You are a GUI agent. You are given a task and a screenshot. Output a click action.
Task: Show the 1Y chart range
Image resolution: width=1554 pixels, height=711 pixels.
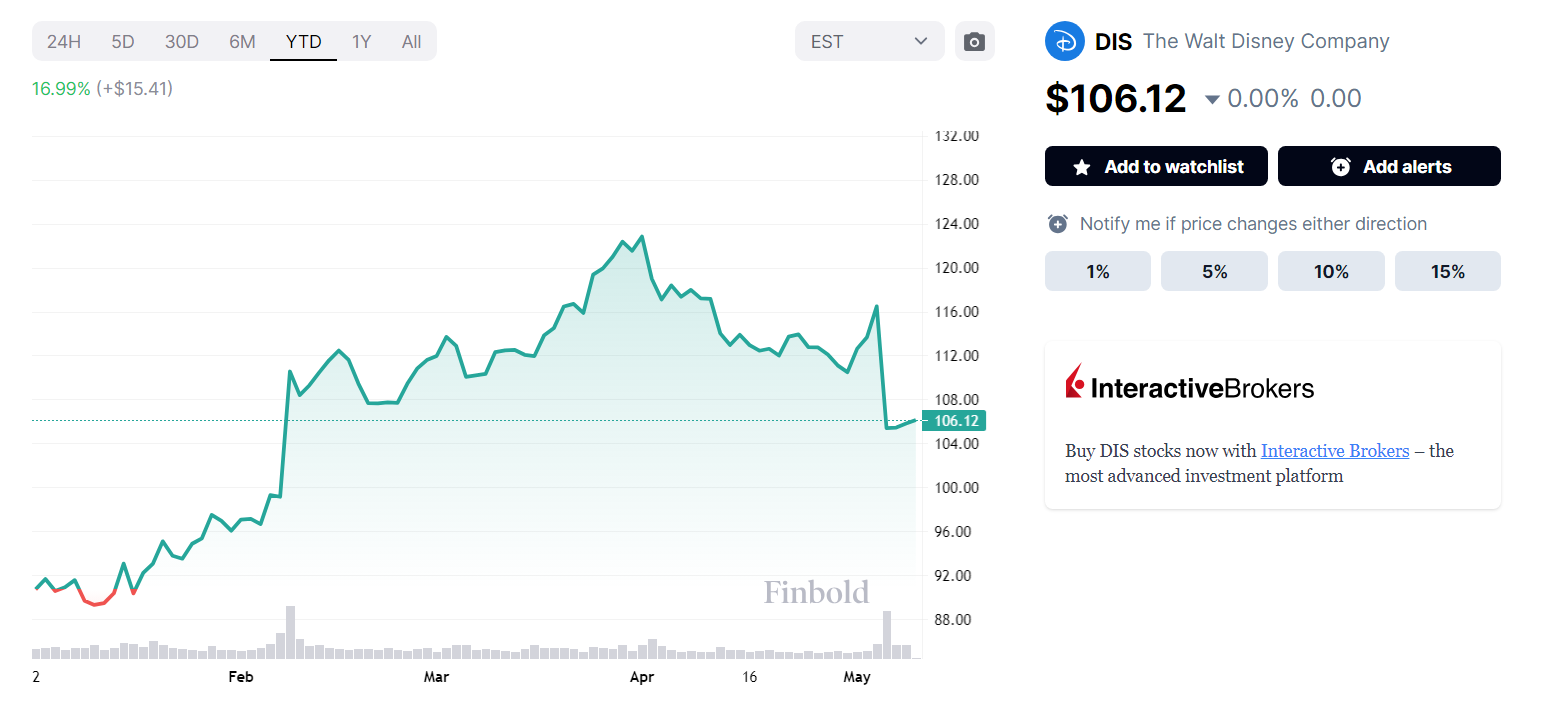click(x=361, y=41)
